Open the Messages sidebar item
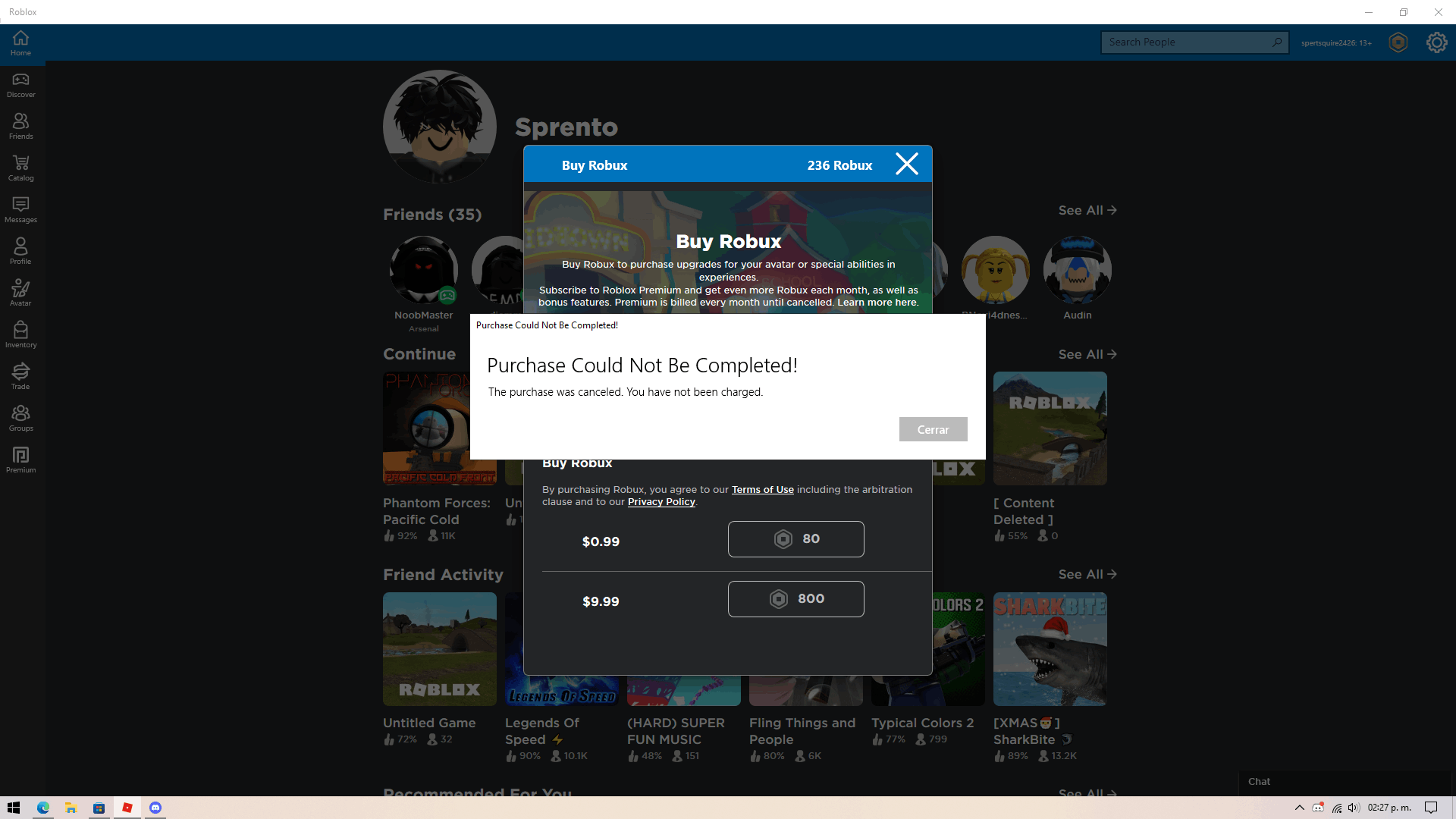 tap(20, 210)
